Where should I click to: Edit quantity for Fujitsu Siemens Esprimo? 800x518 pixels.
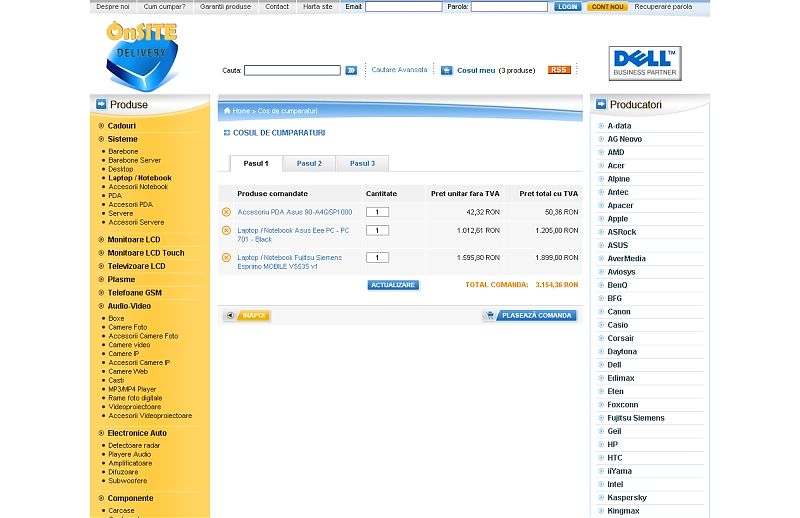click(378, 257)
